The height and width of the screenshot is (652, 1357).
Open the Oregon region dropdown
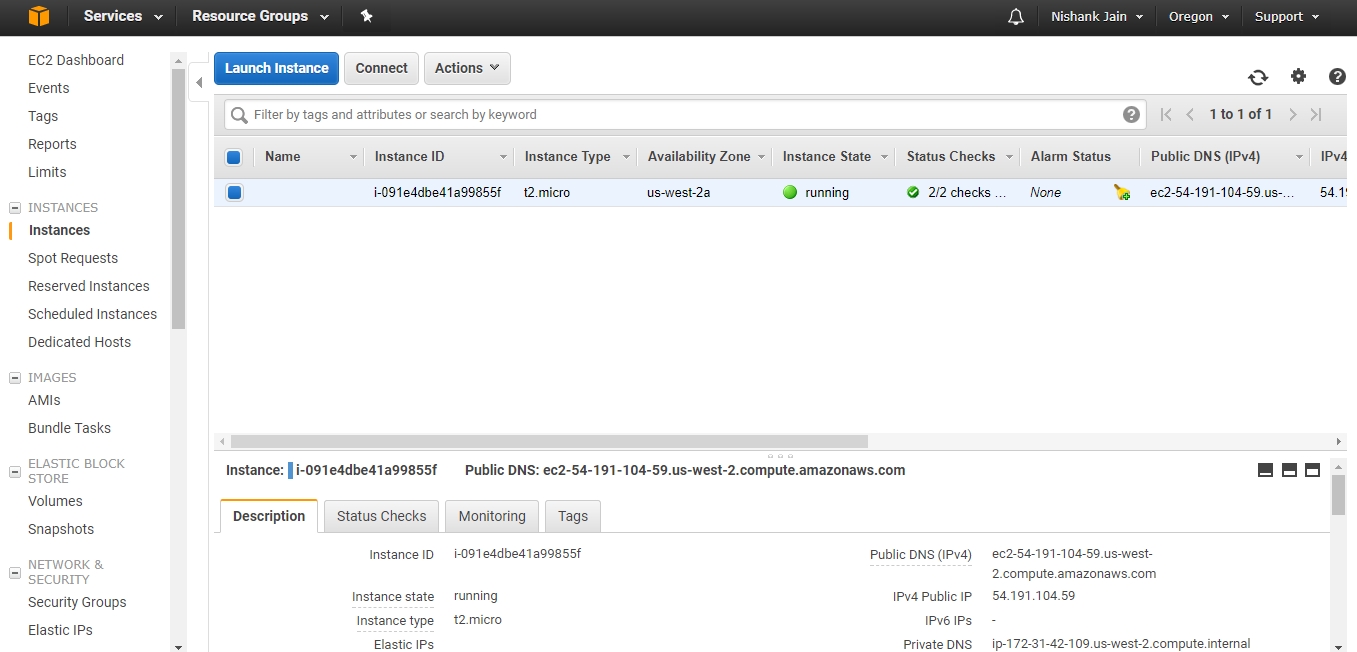click(x=1199, y=17)
